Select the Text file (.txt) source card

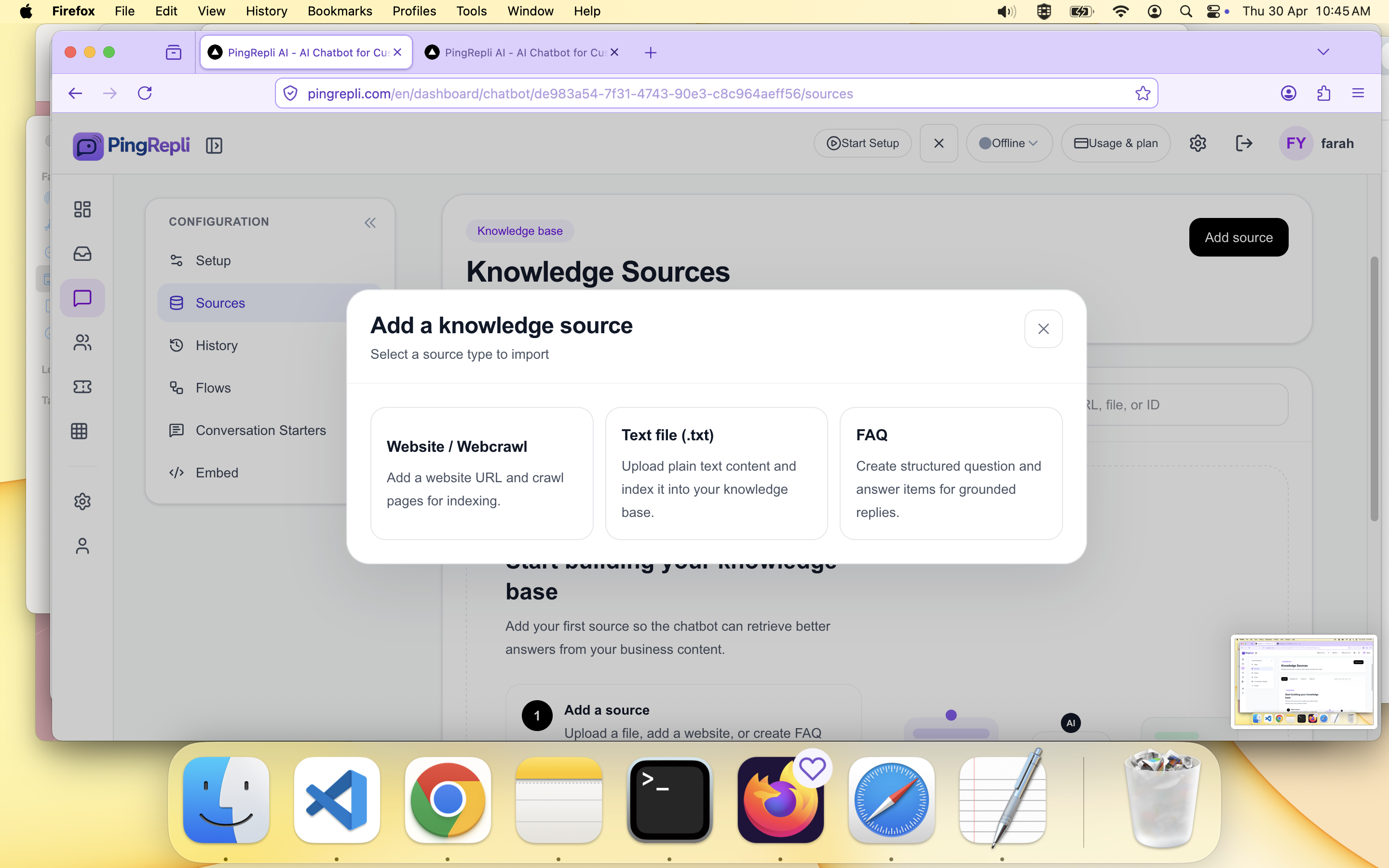(716, 474)
